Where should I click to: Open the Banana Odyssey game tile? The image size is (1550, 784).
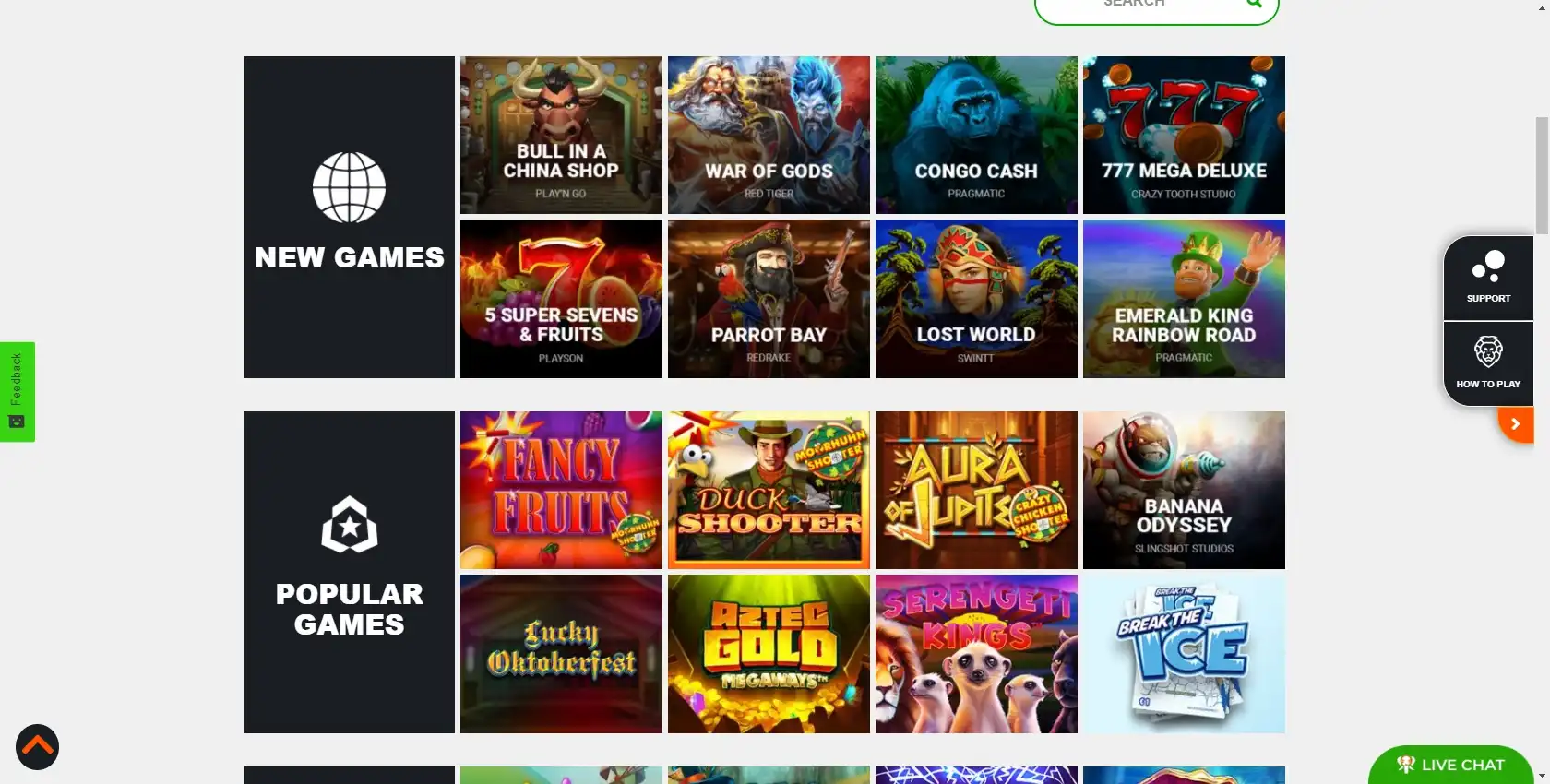pyautogui.click(x=1184, y=490)
